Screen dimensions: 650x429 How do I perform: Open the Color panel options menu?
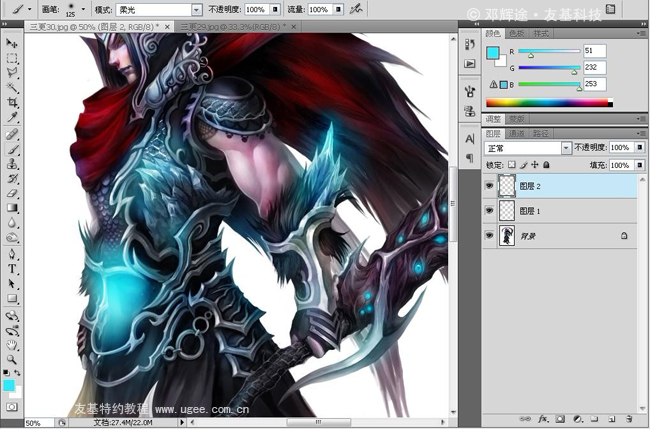[642, 34]
